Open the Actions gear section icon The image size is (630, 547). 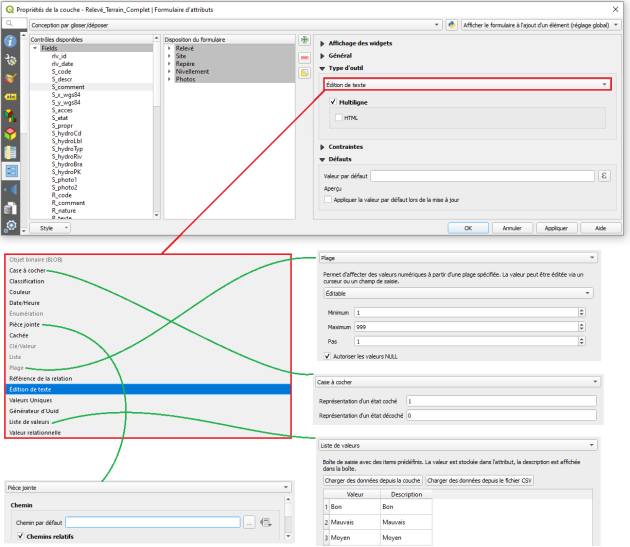click(10, 226)
